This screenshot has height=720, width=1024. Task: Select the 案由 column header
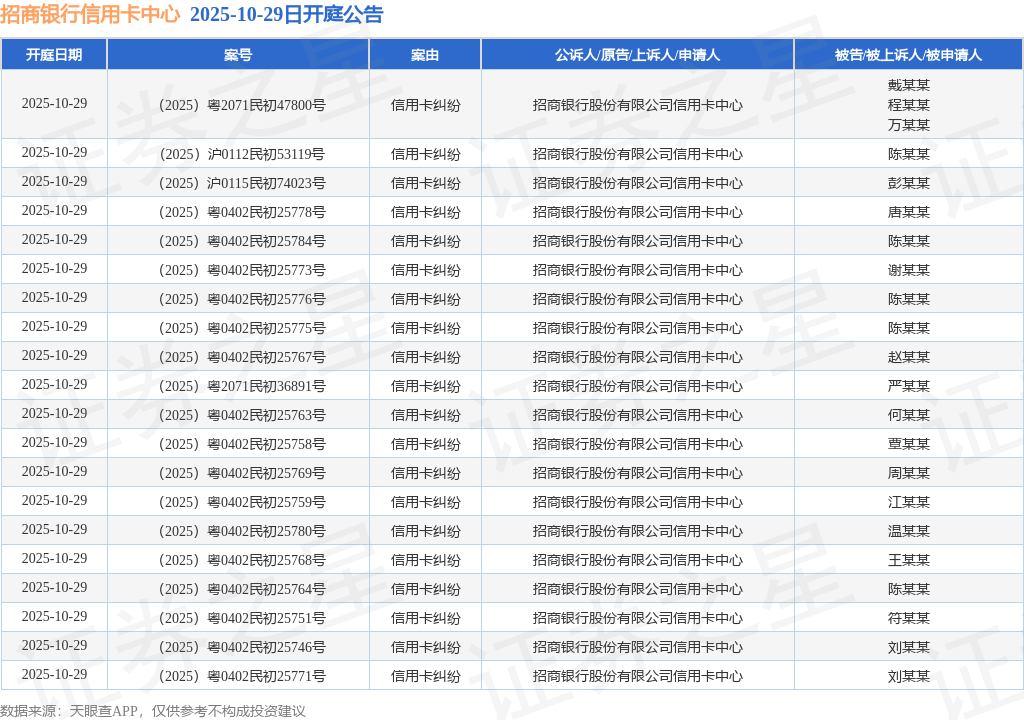tap(425, 55)
